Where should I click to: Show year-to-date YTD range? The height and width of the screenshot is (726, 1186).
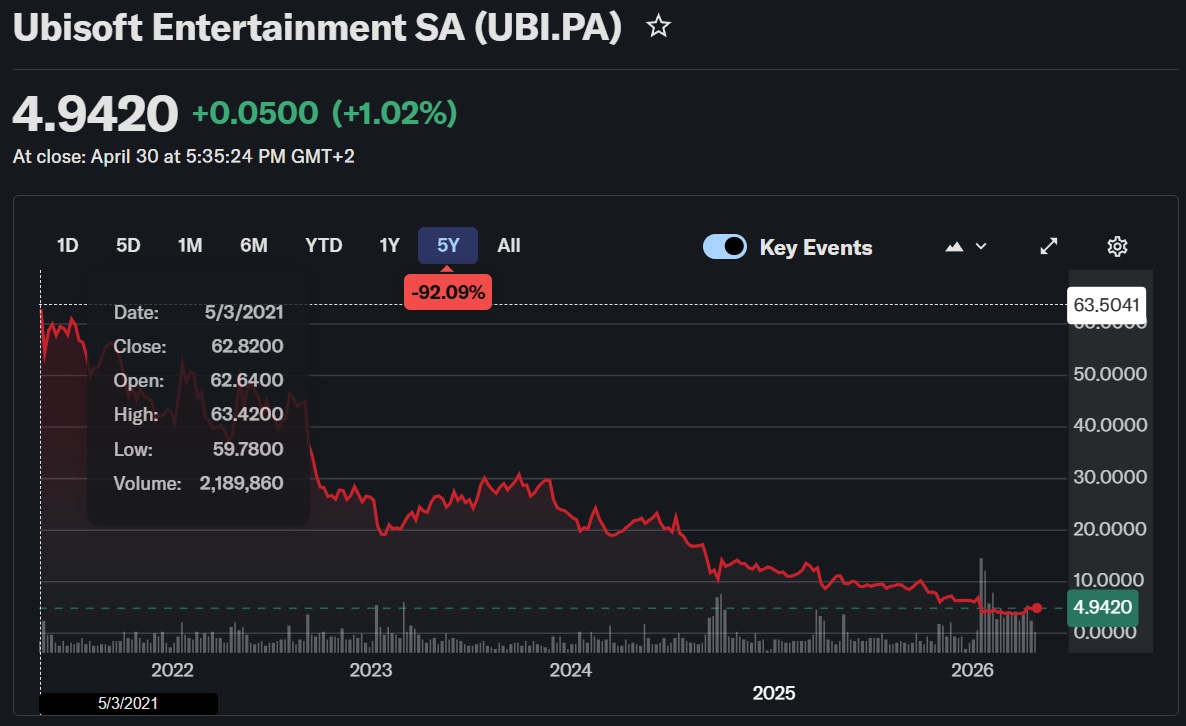pyautogui.click(x=324, y=246)
